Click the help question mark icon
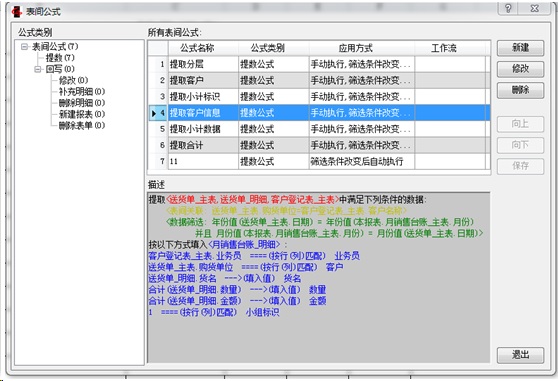This screenshot has width=558, height=381. tap(508, 8)
